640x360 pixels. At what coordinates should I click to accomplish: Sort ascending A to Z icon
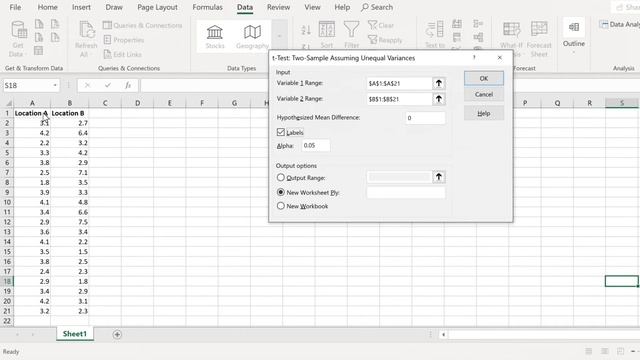click(x=306, y=29)
